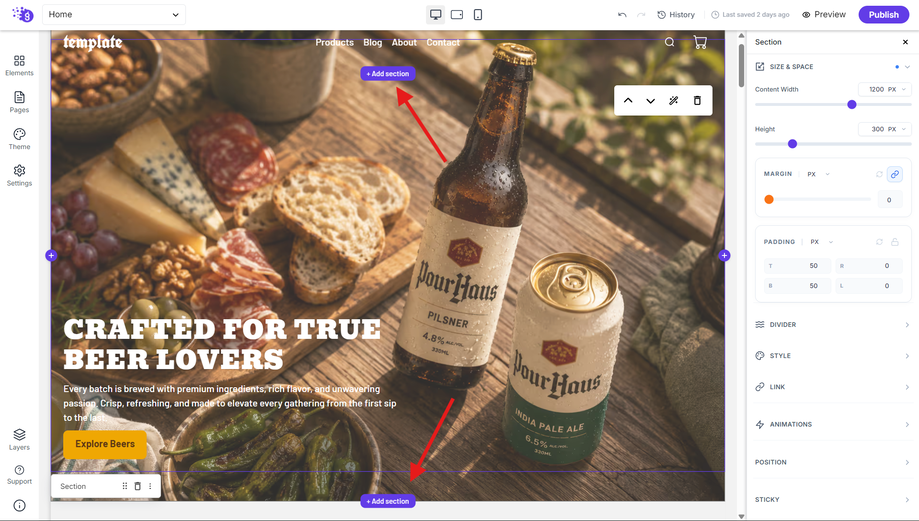Image resolution: width=919 pixels, height=521 pixels.
Task: Click the padding left field
Action: tap(869, 286)
